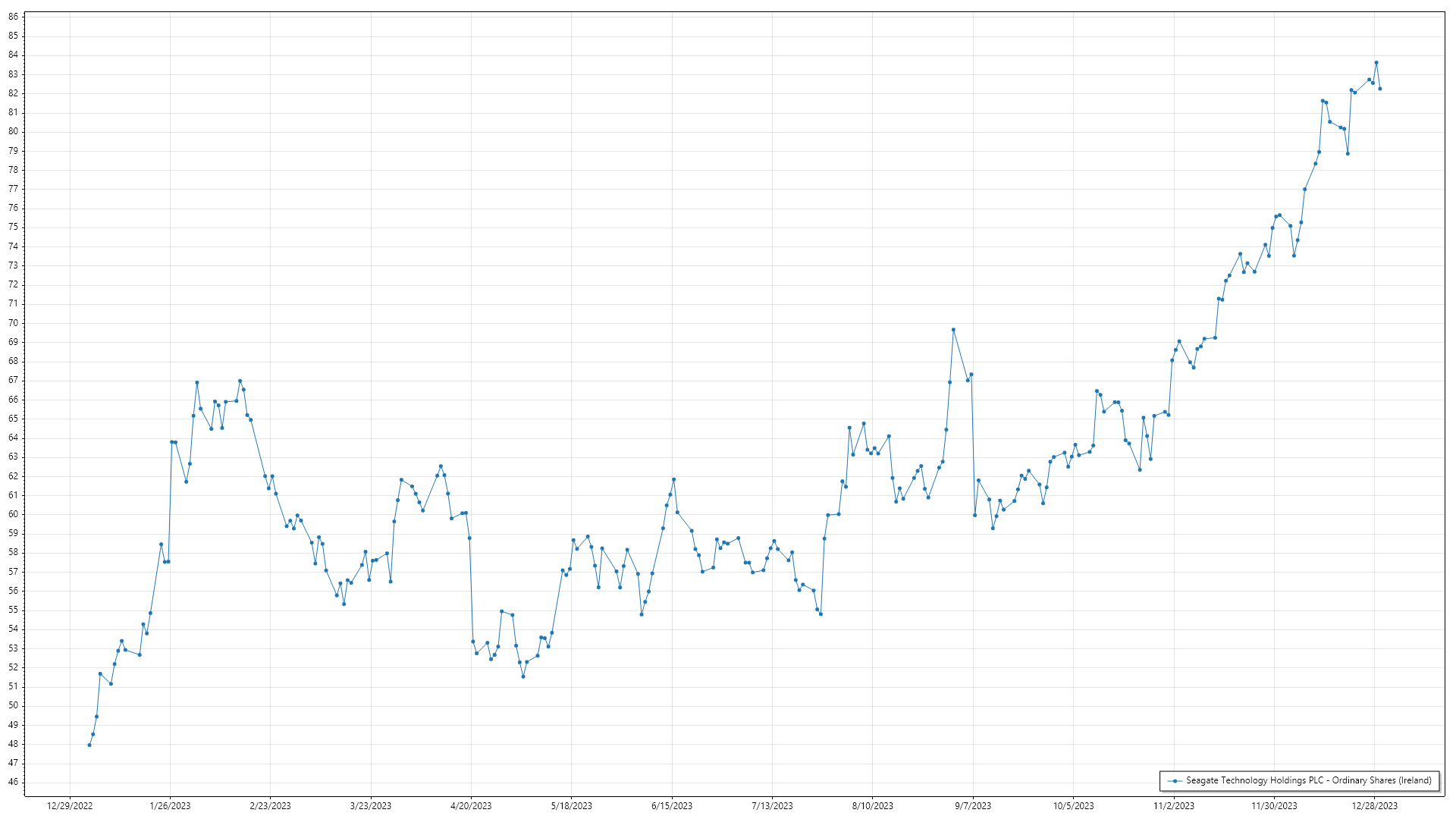Select the early May low point near 51.5
Viewport: 1456px width, 819px height.
pyautogui.click(x=523, y=676)
